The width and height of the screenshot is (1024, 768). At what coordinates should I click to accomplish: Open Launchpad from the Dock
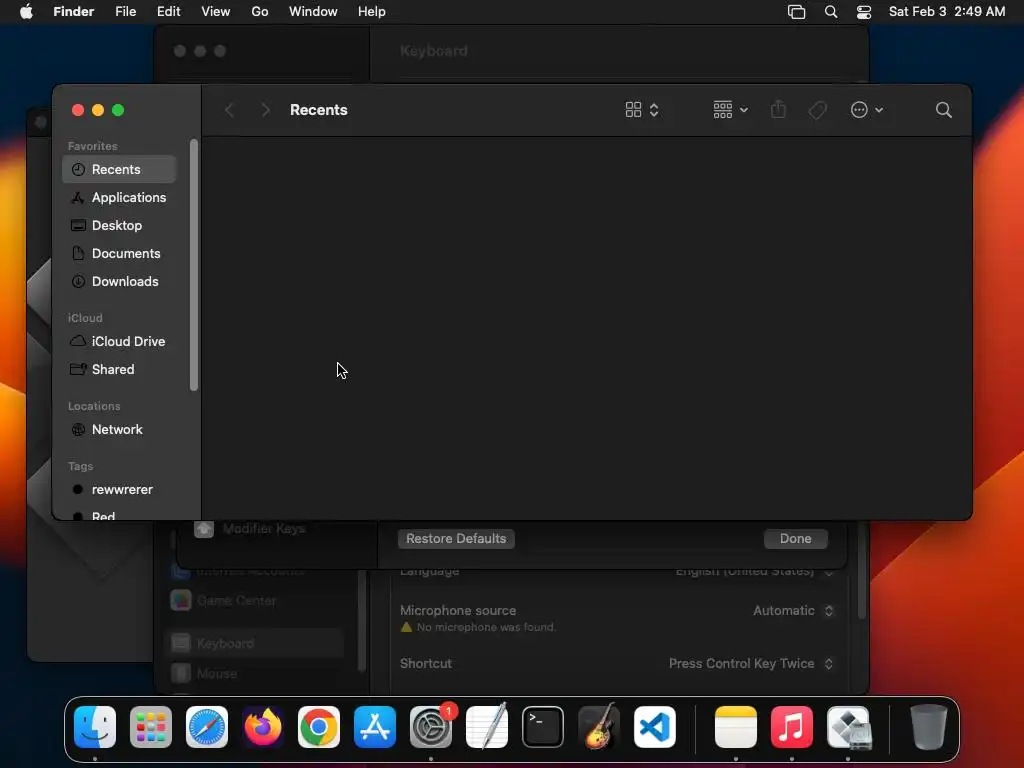pyautogui.click(x=151, y=727)
